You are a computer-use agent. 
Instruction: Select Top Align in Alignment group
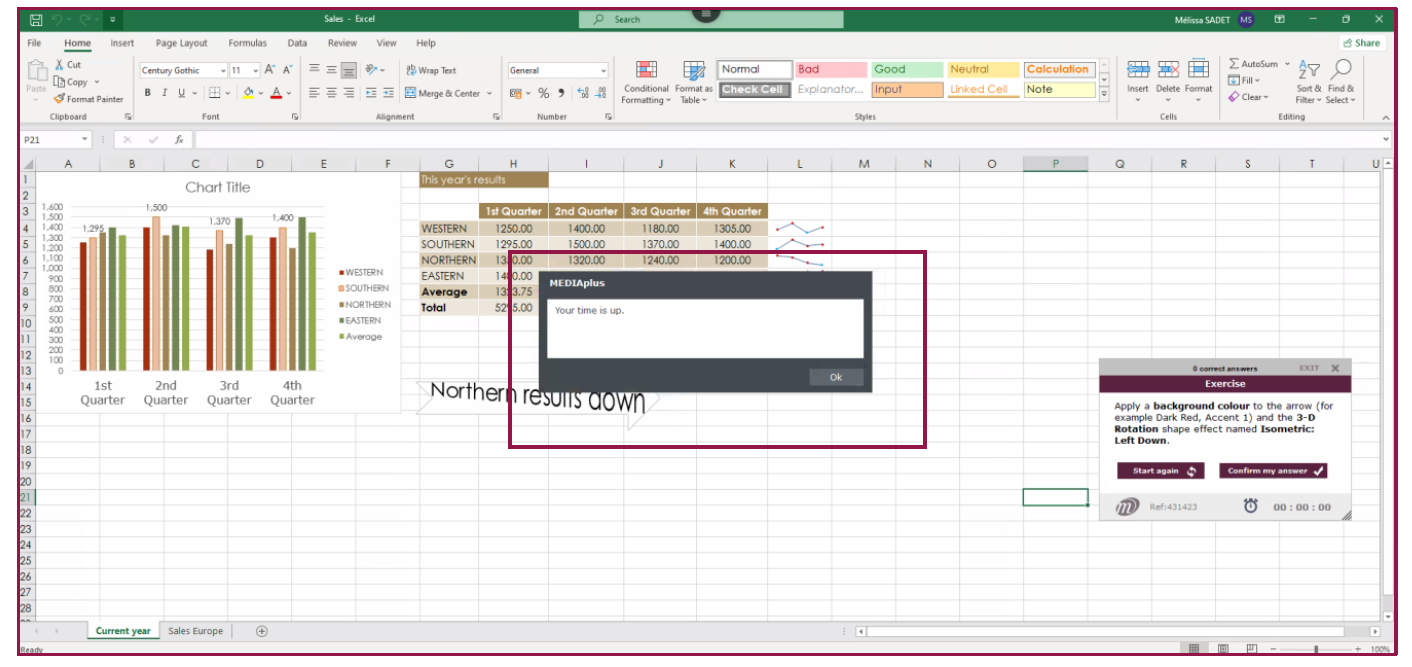pyautogui.click(x=314, y=70)
